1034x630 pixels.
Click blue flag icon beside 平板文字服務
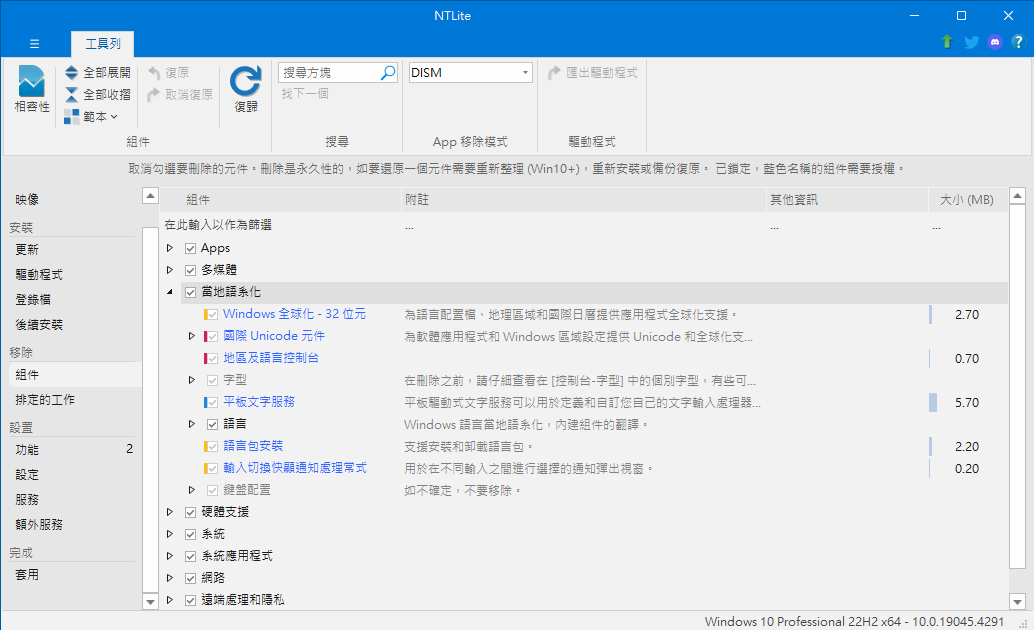(x=206, y=402)
